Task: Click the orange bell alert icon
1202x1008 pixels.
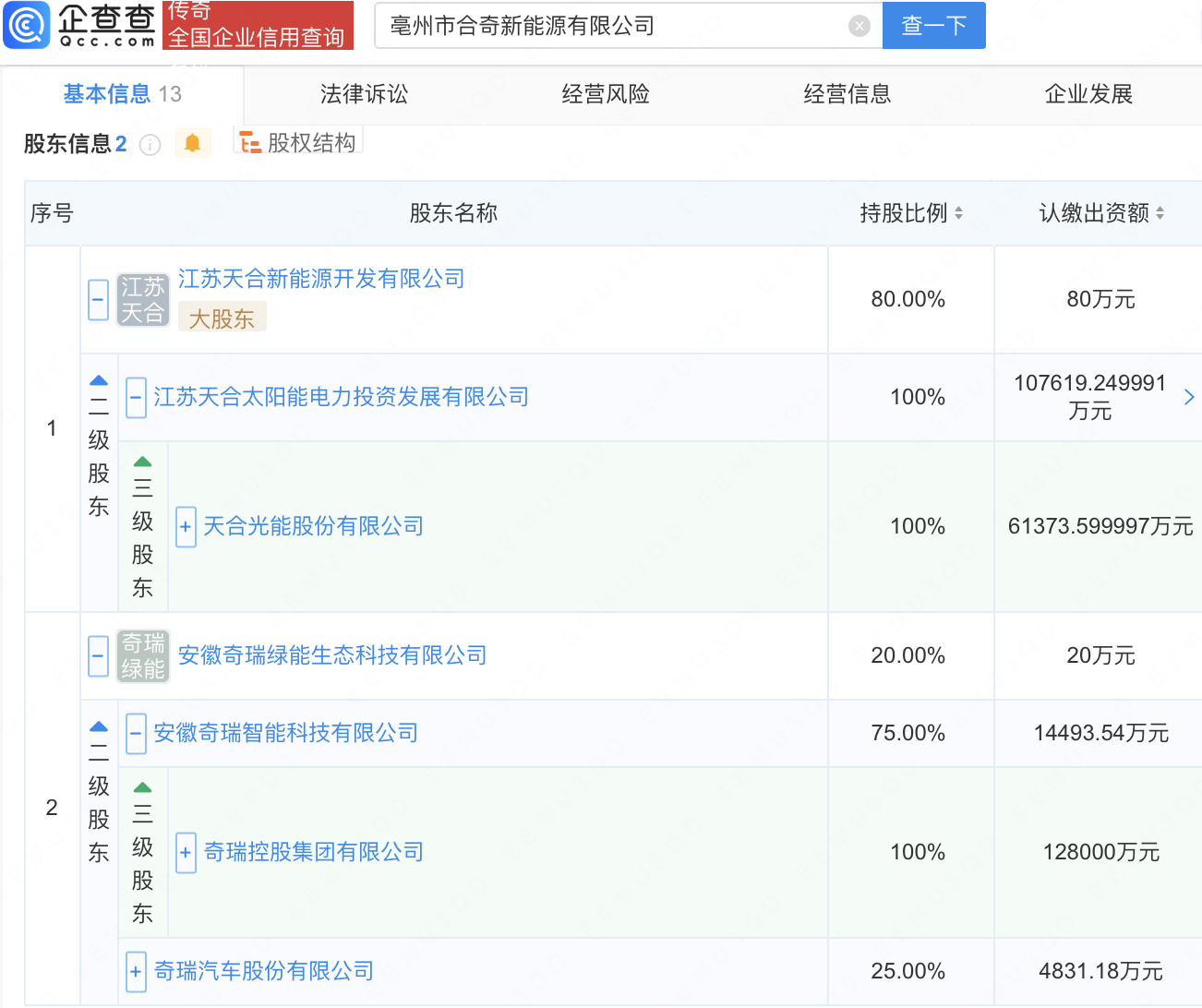Action: [x=192, y=143]
